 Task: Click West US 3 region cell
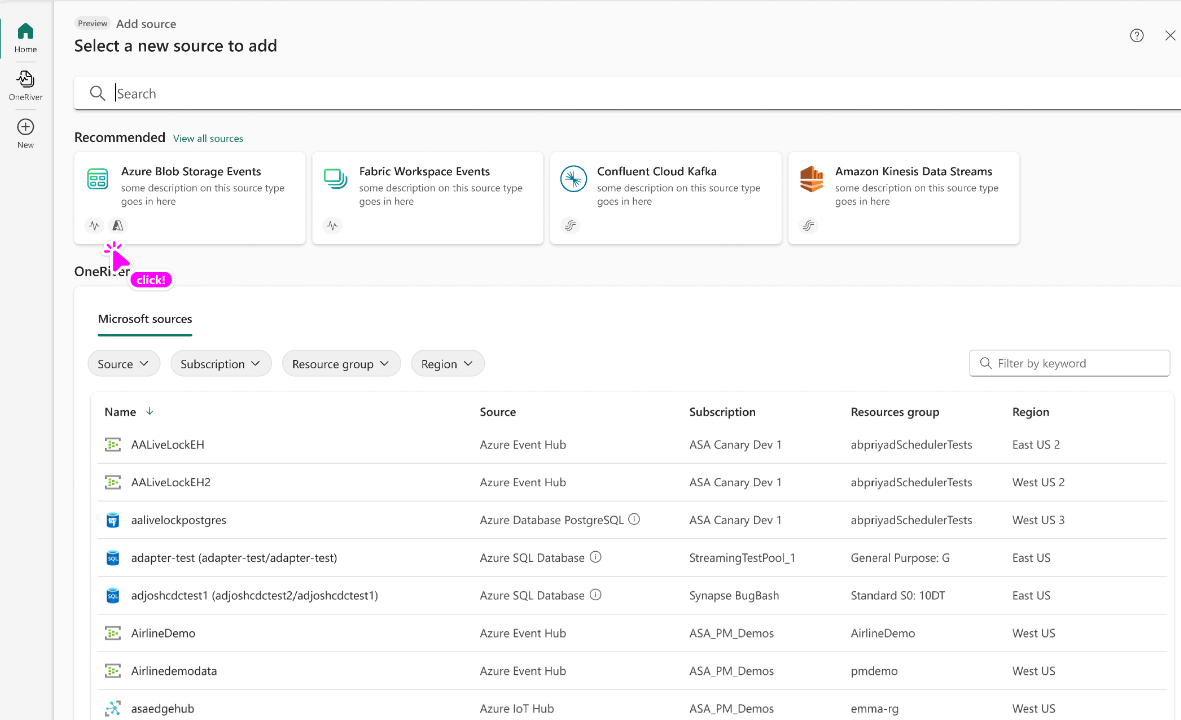coord(1039,520)
